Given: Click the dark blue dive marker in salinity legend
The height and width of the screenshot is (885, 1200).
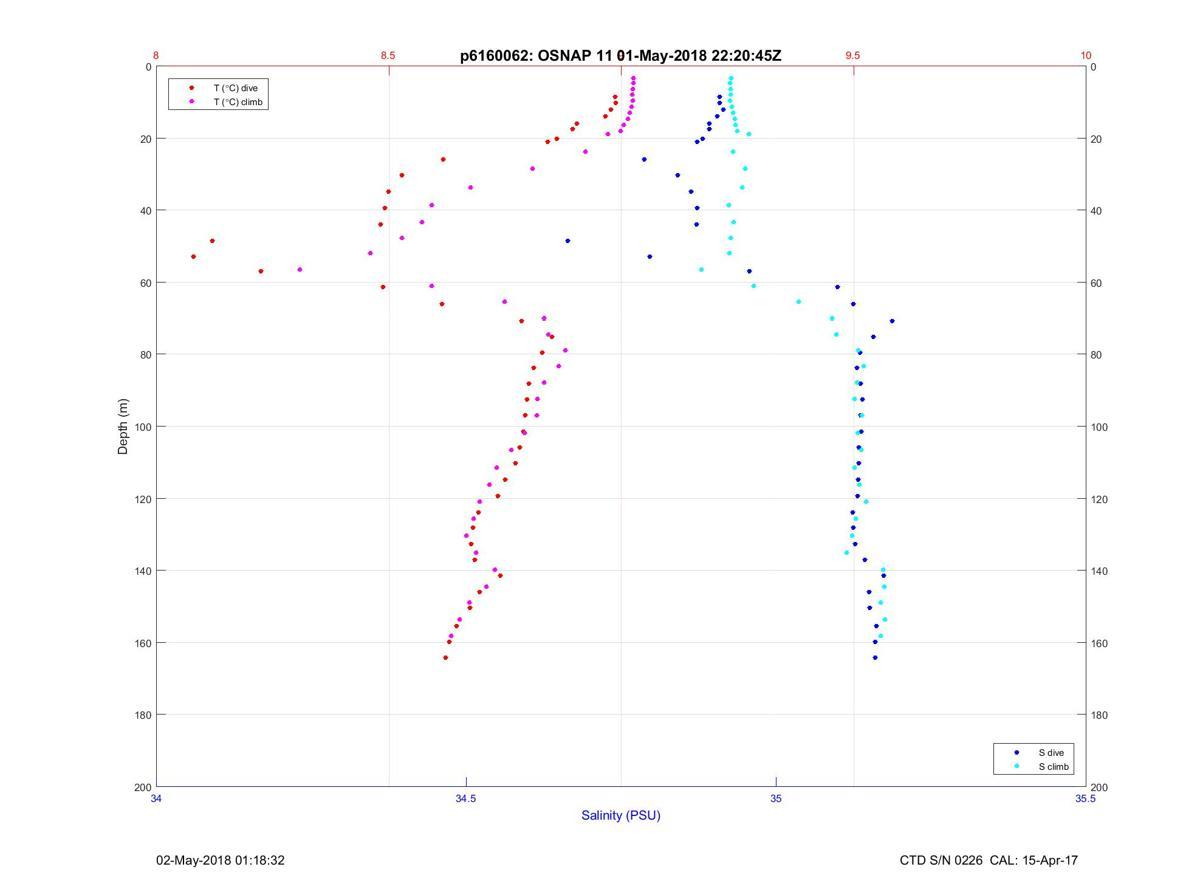Looking at the screenshot, I should (1017, 752).
